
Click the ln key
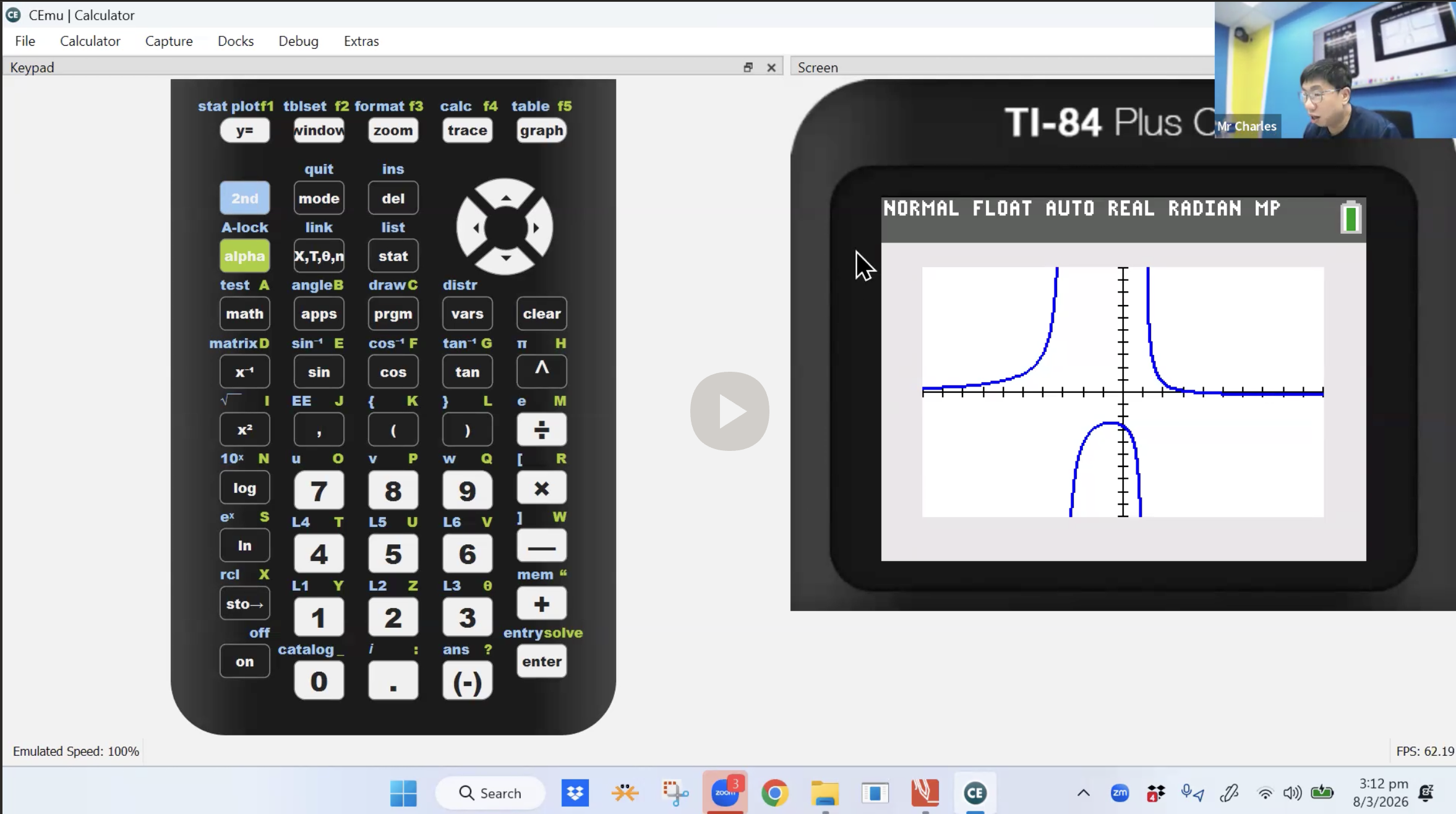pyautogui.click(x=244, y=546)
